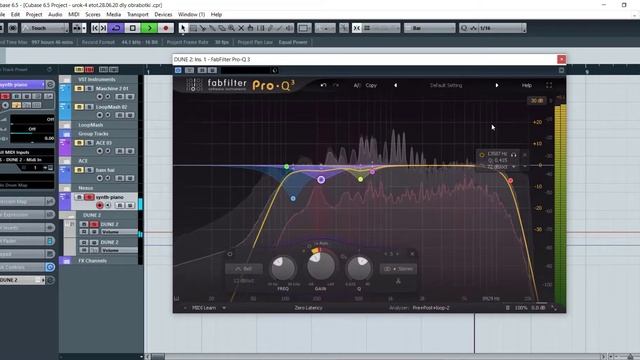
Task: Mute the Maschine 2 01 track
Action: tap(79, 89)
